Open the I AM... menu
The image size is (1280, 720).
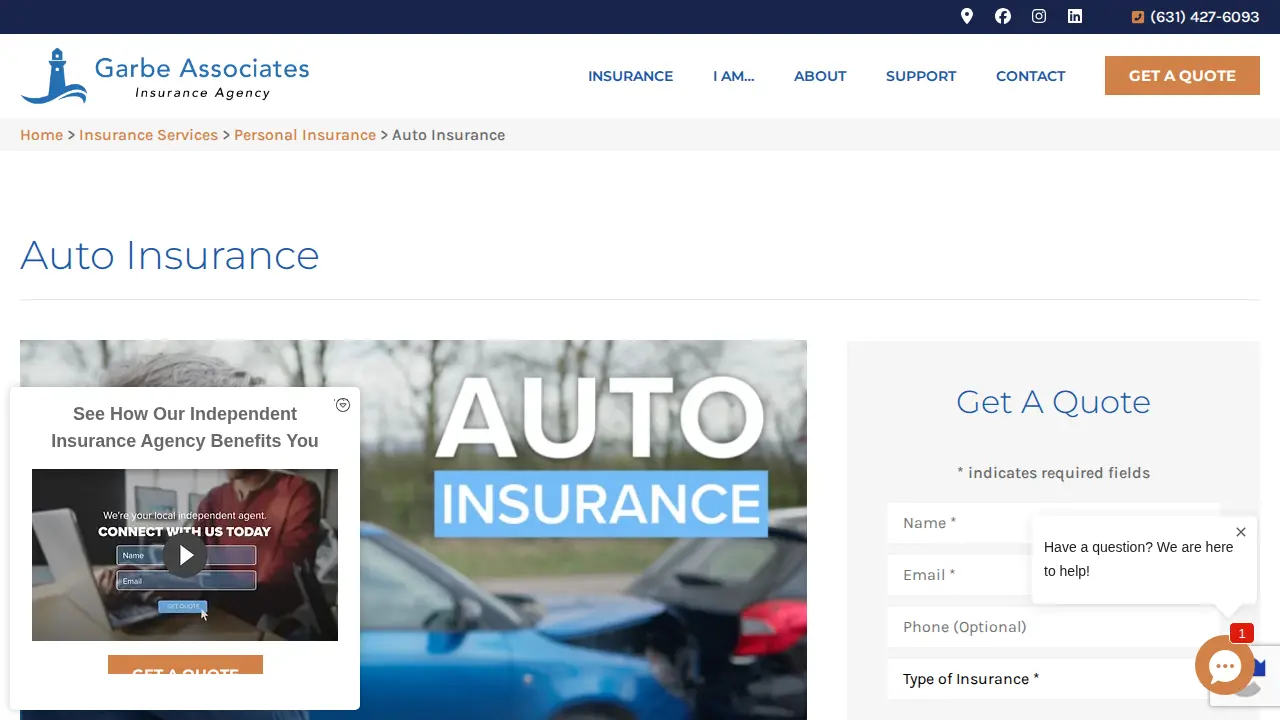click(x=733, y=76)
